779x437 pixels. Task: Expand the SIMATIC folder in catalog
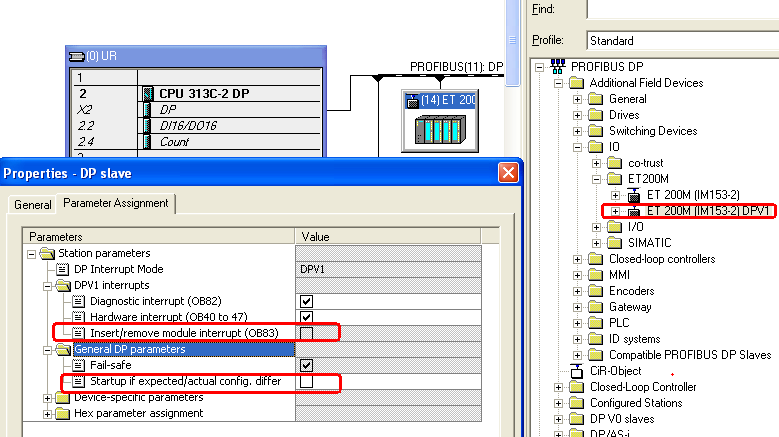(596, 243)
